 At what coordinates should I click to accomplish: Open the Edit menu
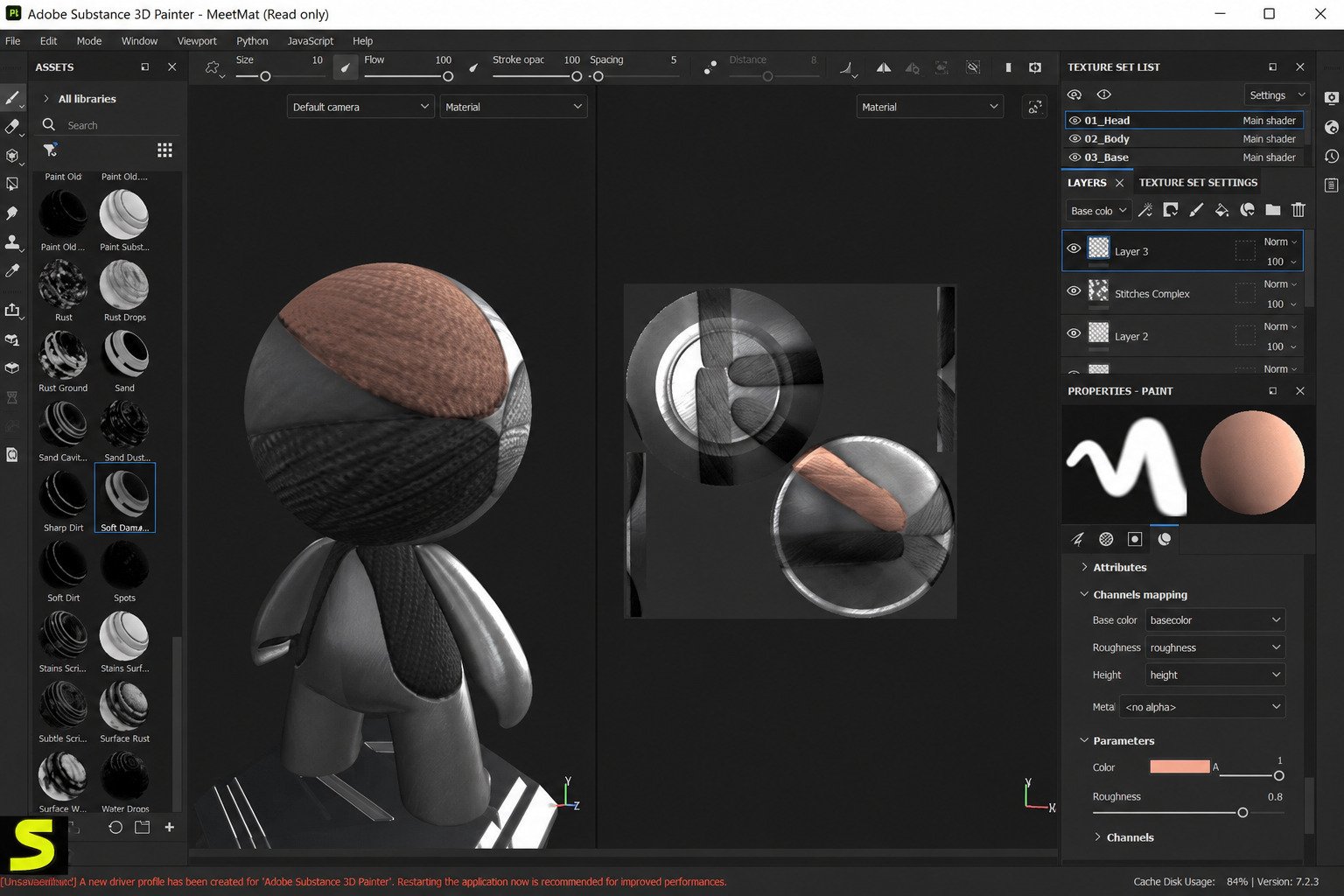tap(48, 41)
